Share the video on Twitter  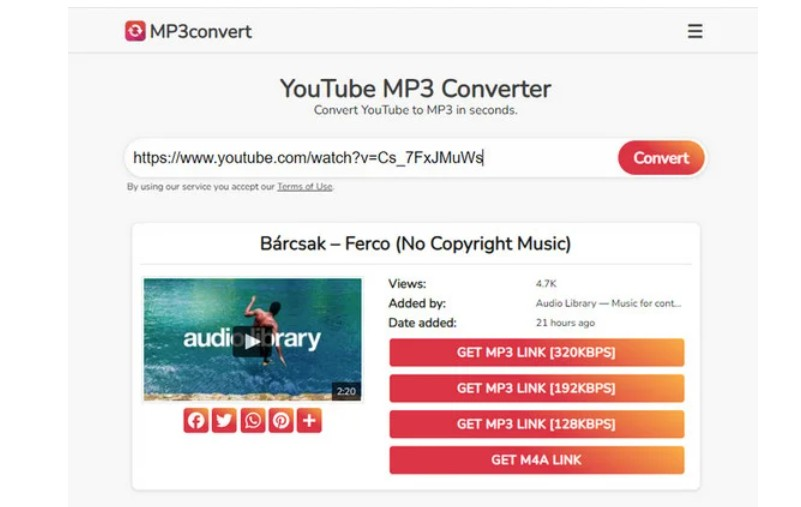click(x=224, y=420)
